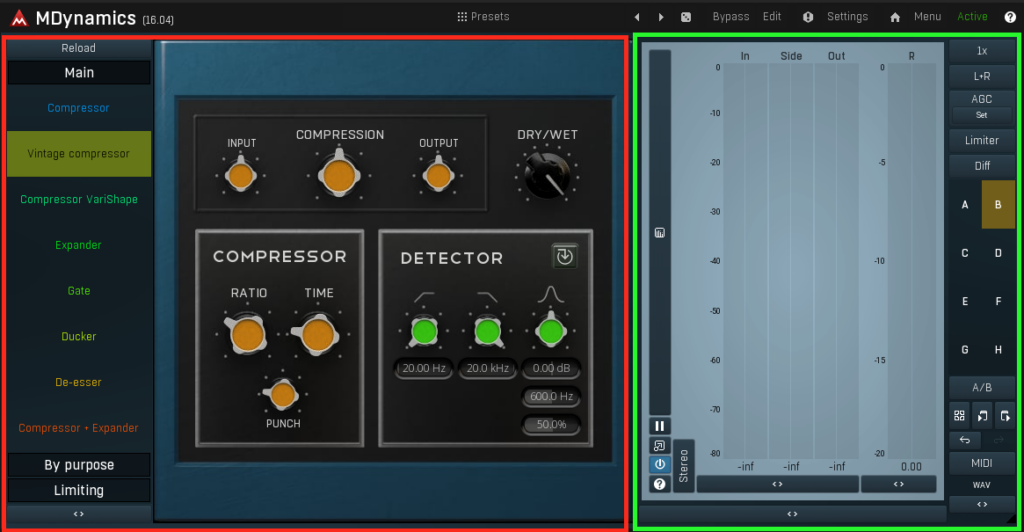Select Compressor + Expander device
Viewport: 1024px width, 532px height.
[78, 428]
